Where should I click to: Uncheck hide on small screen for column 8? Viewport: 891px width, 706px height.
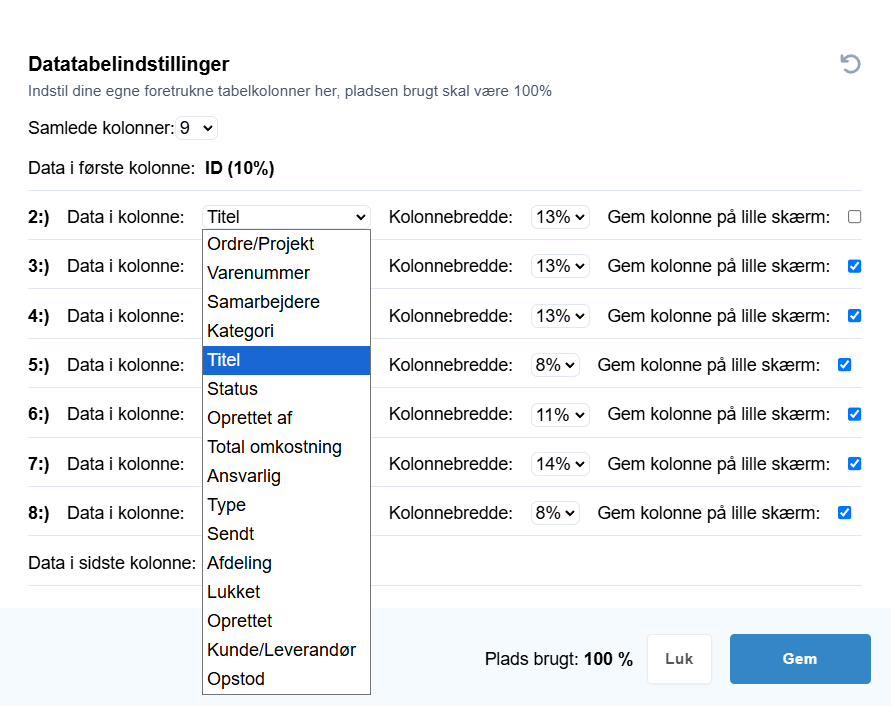pyautogui.click(x=844, y=513)
